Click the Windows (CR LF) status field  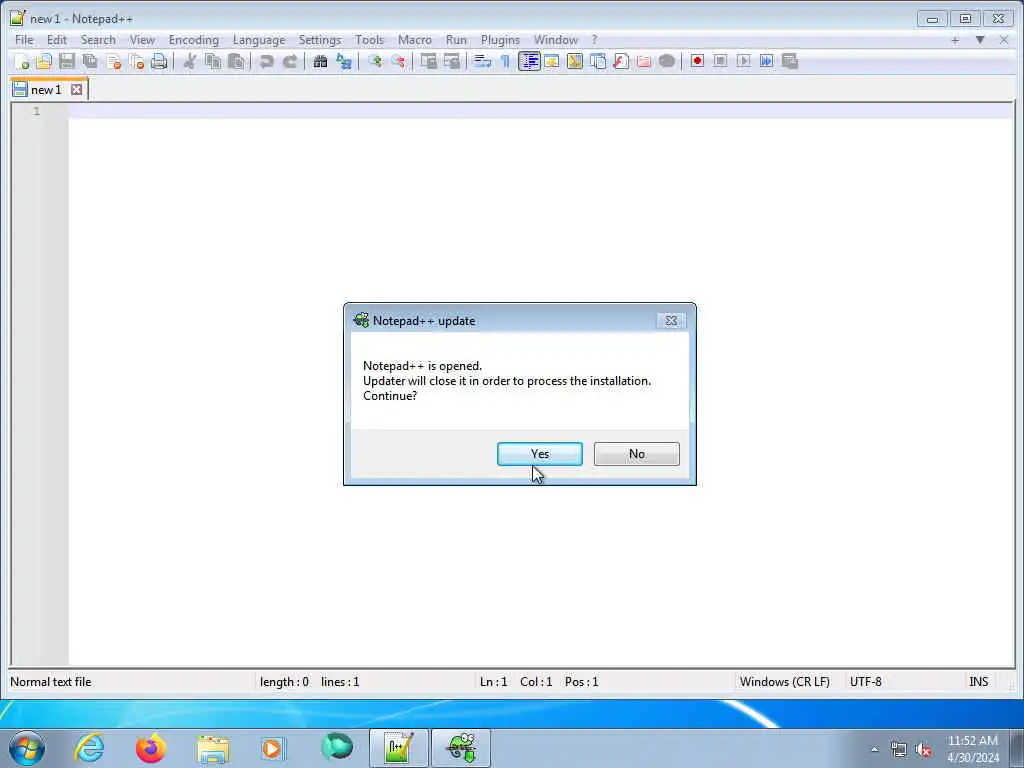pos(784,682)
